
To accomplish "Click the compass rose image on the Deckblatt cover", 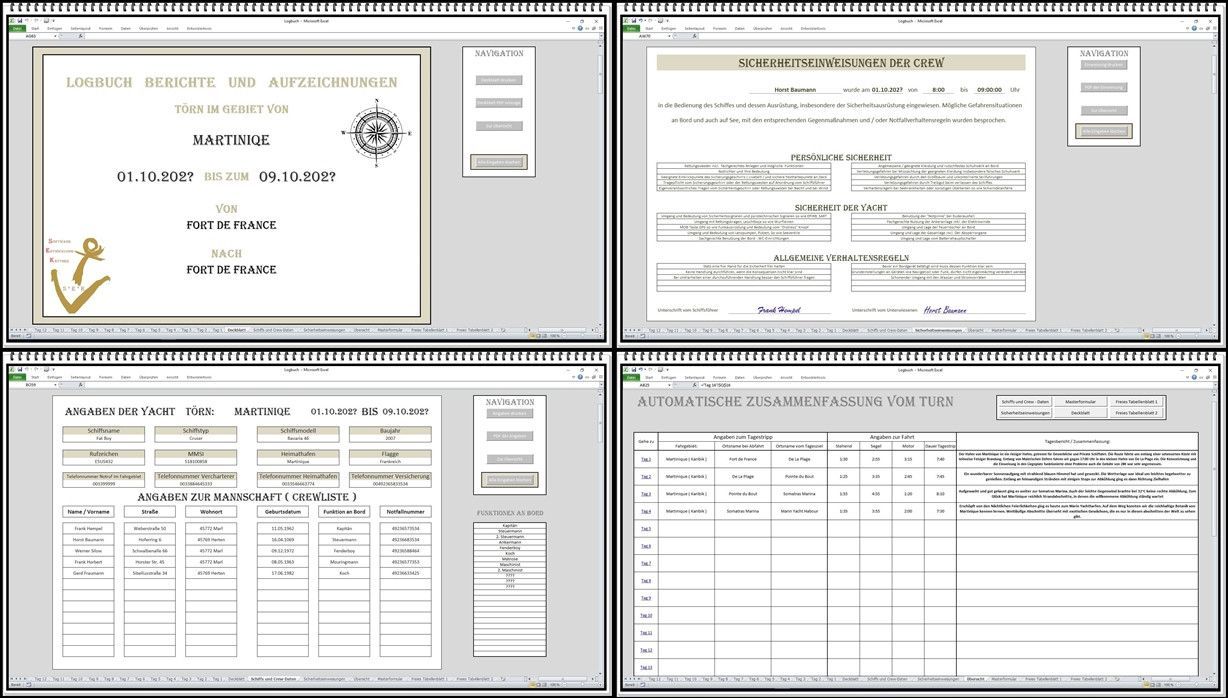I will pyautogui.click(x=368, y=130).
